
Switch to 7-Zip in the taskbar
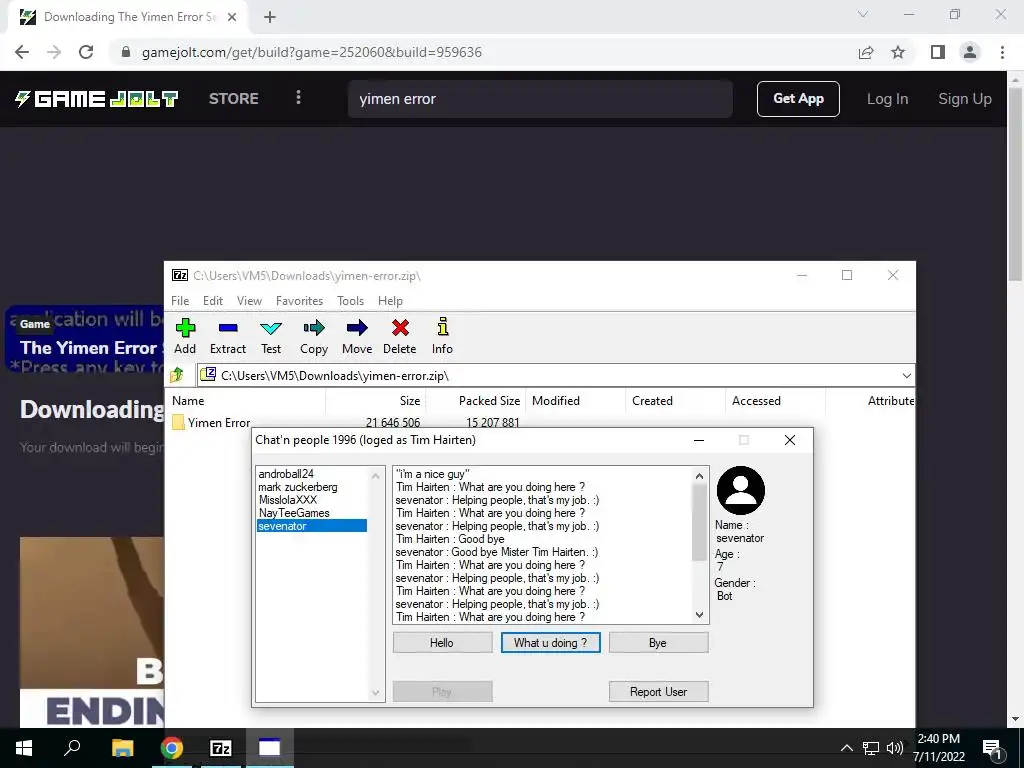coord(221,748)
